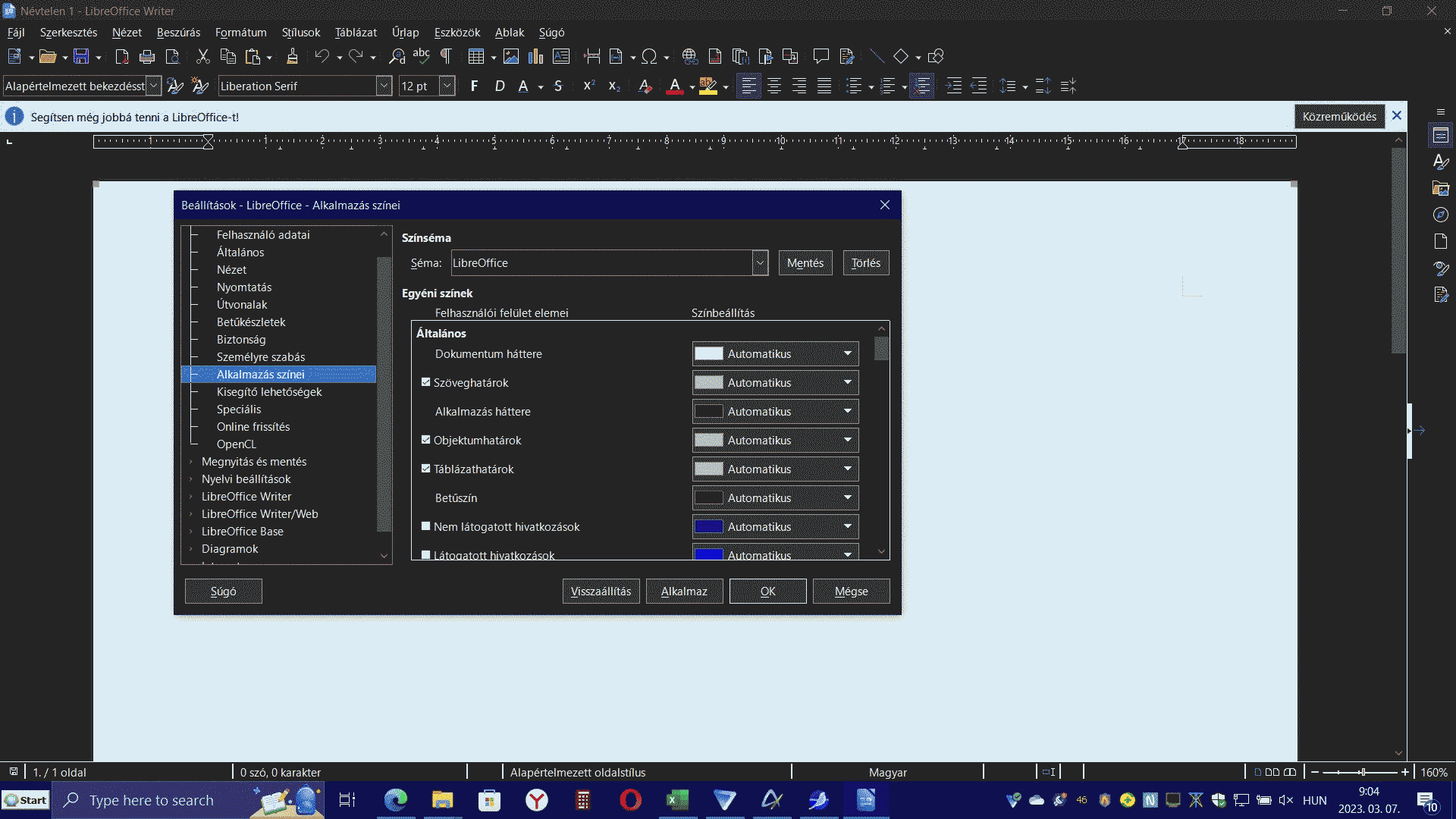Click the Save document toolbar icon

coord(80,56)
